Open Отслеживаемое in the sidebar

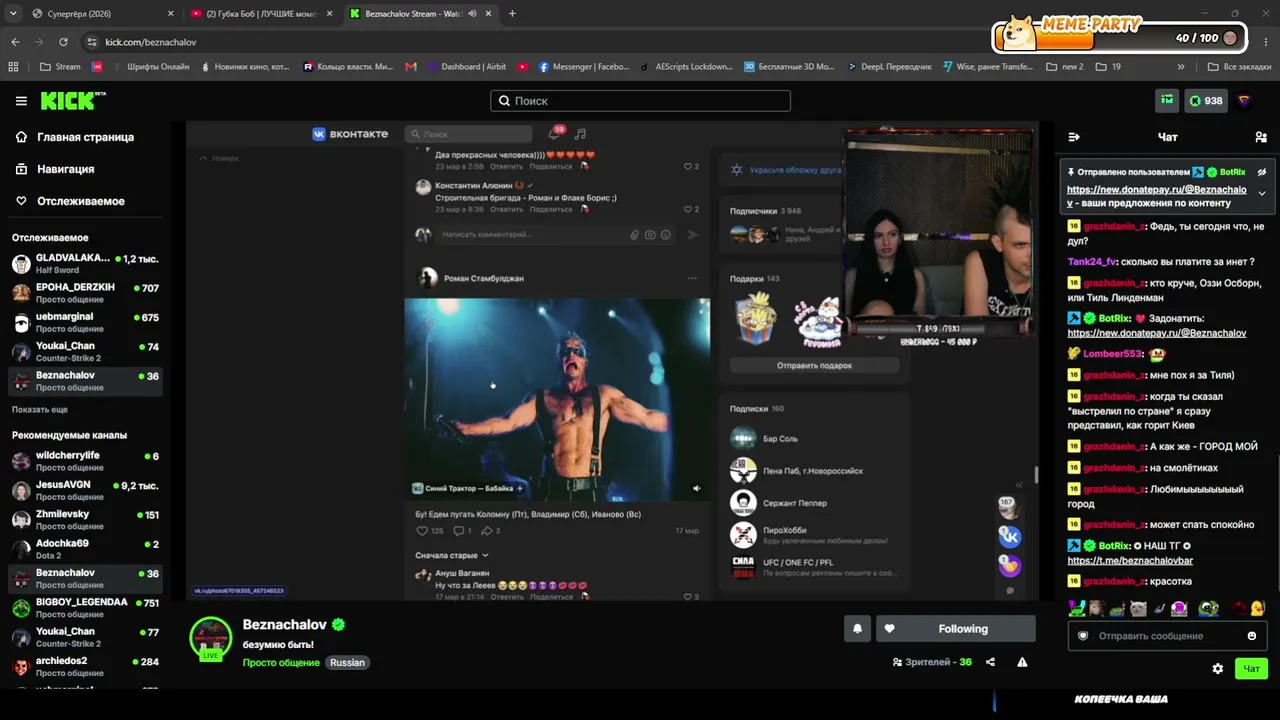pyautogui.click(x=81, y=201)
